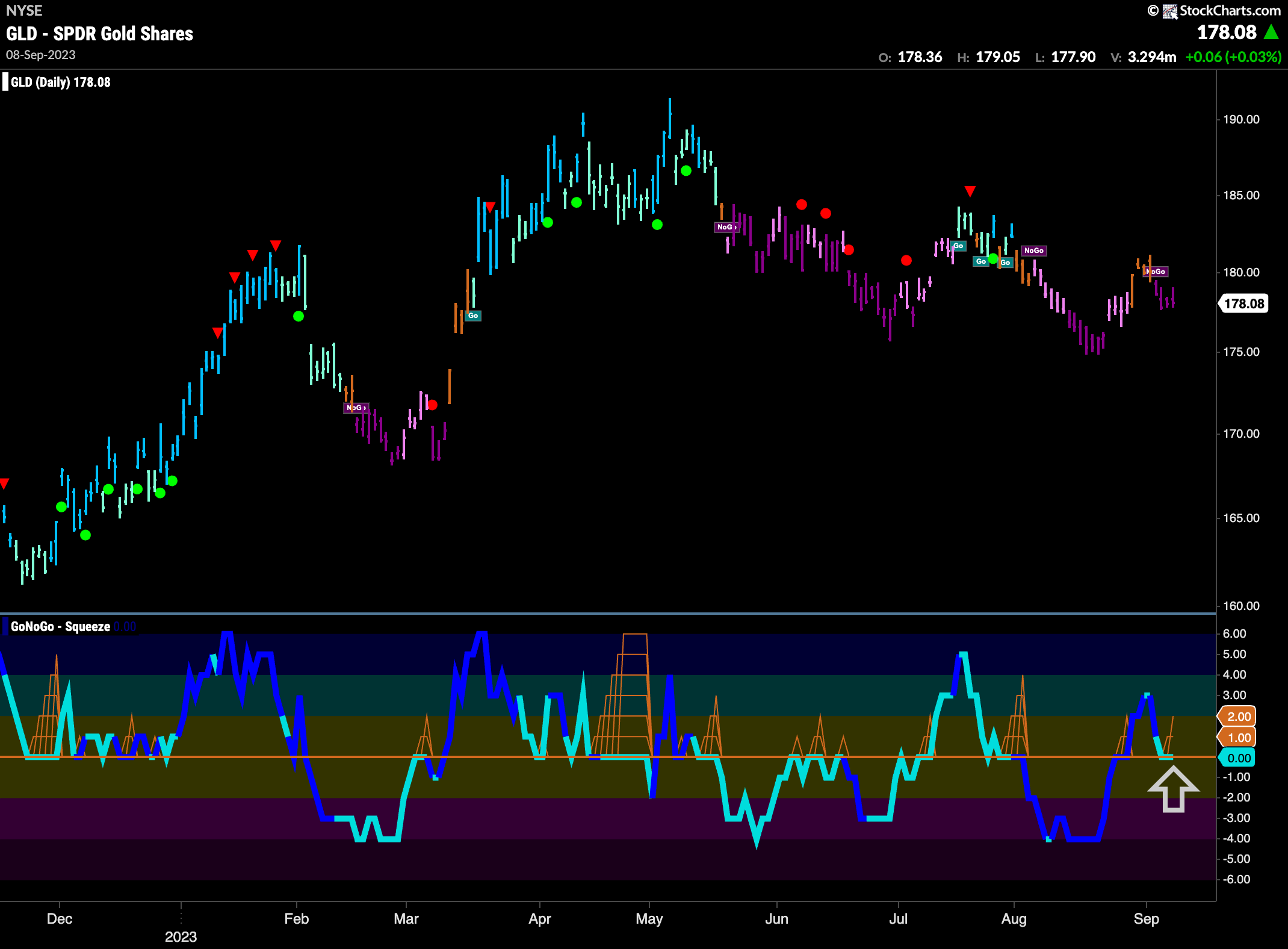
Task: Click the Sep month label on time axis
Action: point(1147,919)
